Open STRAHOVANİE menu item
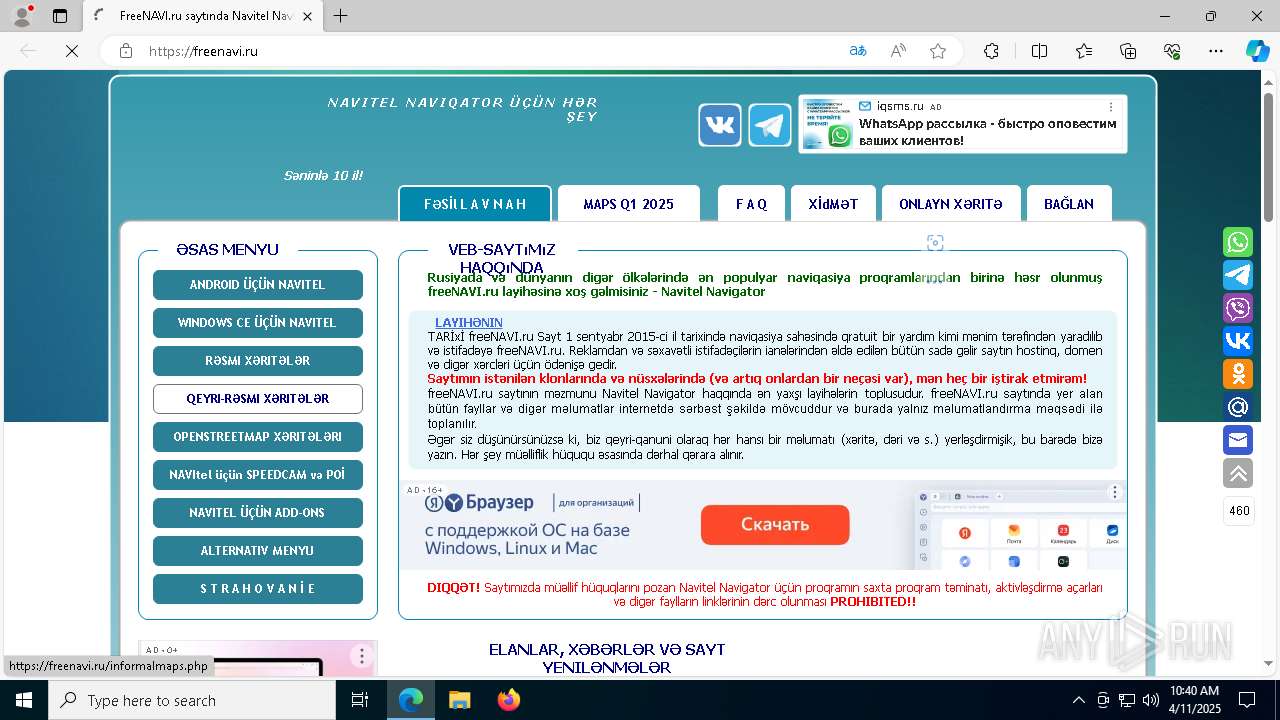 pos(258,589)
